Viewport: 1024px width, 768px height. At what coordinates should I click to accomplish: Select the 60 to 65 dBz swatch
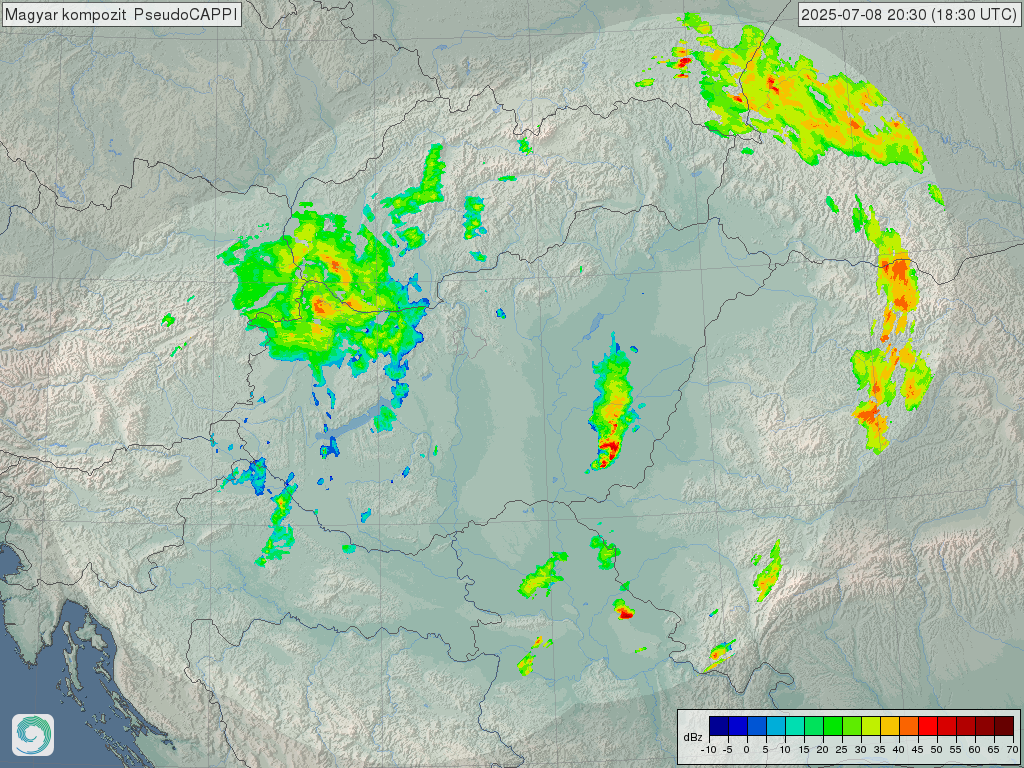point(985,726)
